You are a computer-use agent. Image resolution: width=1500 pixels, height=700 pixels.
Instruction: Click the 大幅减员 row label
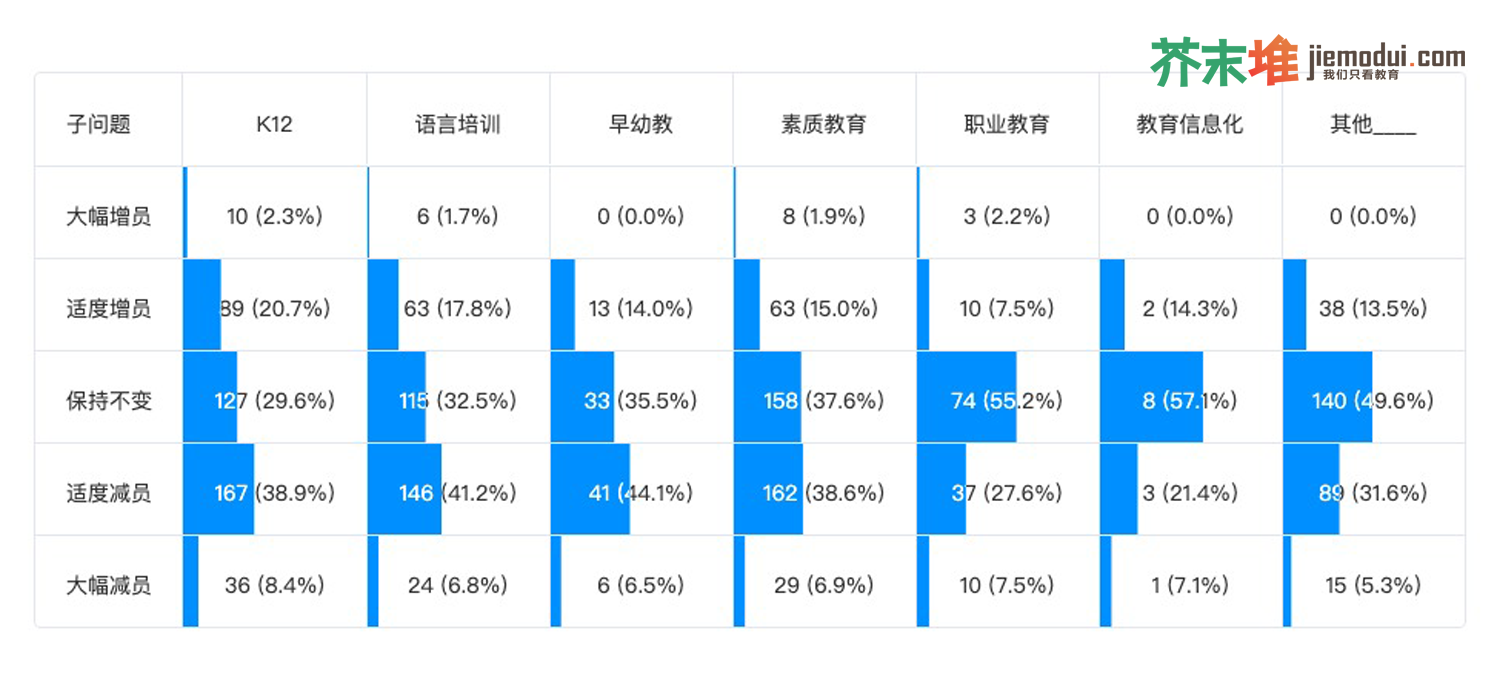pyautogui.click(x=108, y=585)
